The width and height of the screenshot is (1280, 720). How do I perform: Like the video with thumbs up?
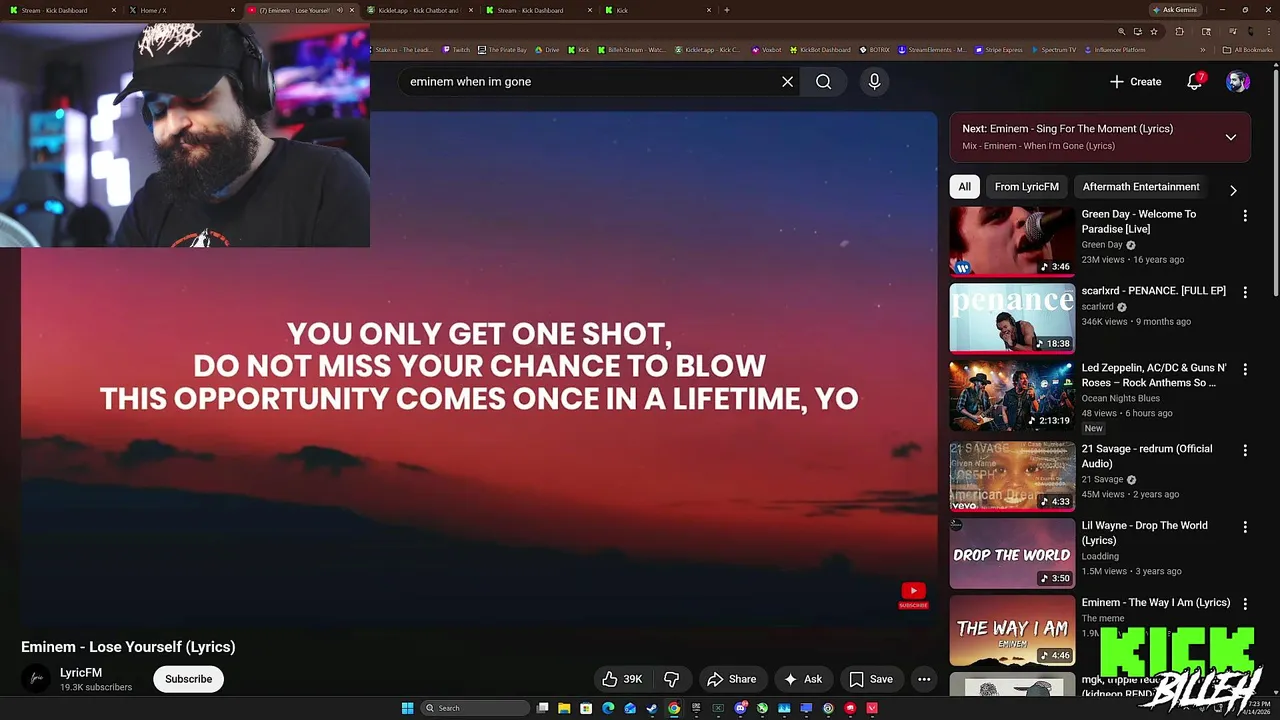[622, 679]
